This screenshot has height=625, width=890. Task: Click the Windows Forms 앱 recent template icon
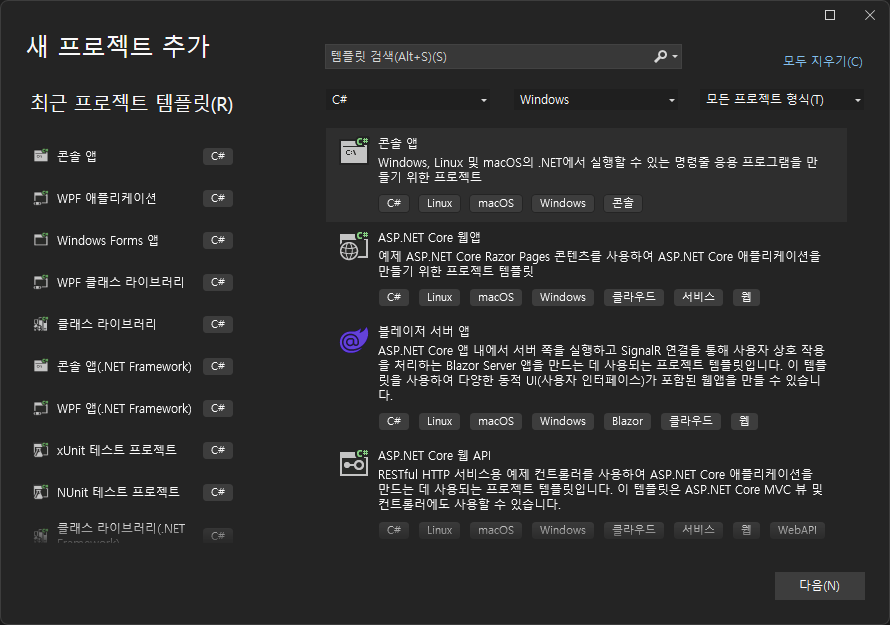pyautogui.click(x=41, y=240)
